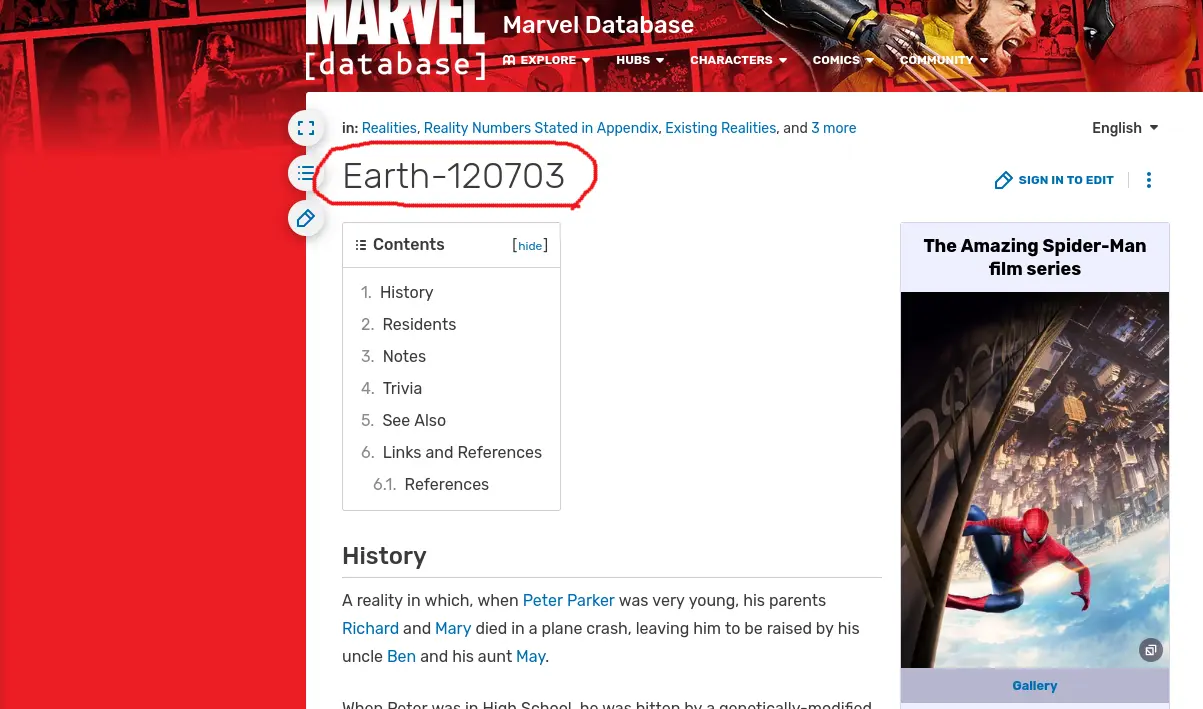Open the Mary link
This screenshot has width=1203, height=709.
(453, 628)
